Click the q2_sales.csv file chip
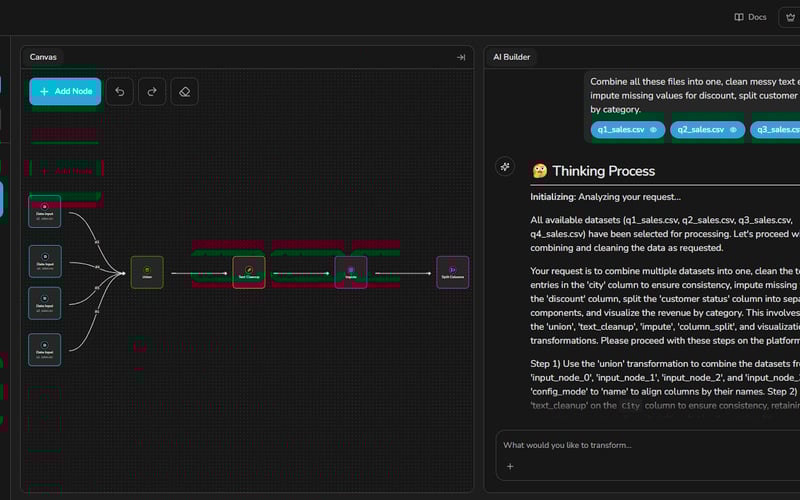Image resolution: width=800 pixels, height=500 pixels. 707,130
